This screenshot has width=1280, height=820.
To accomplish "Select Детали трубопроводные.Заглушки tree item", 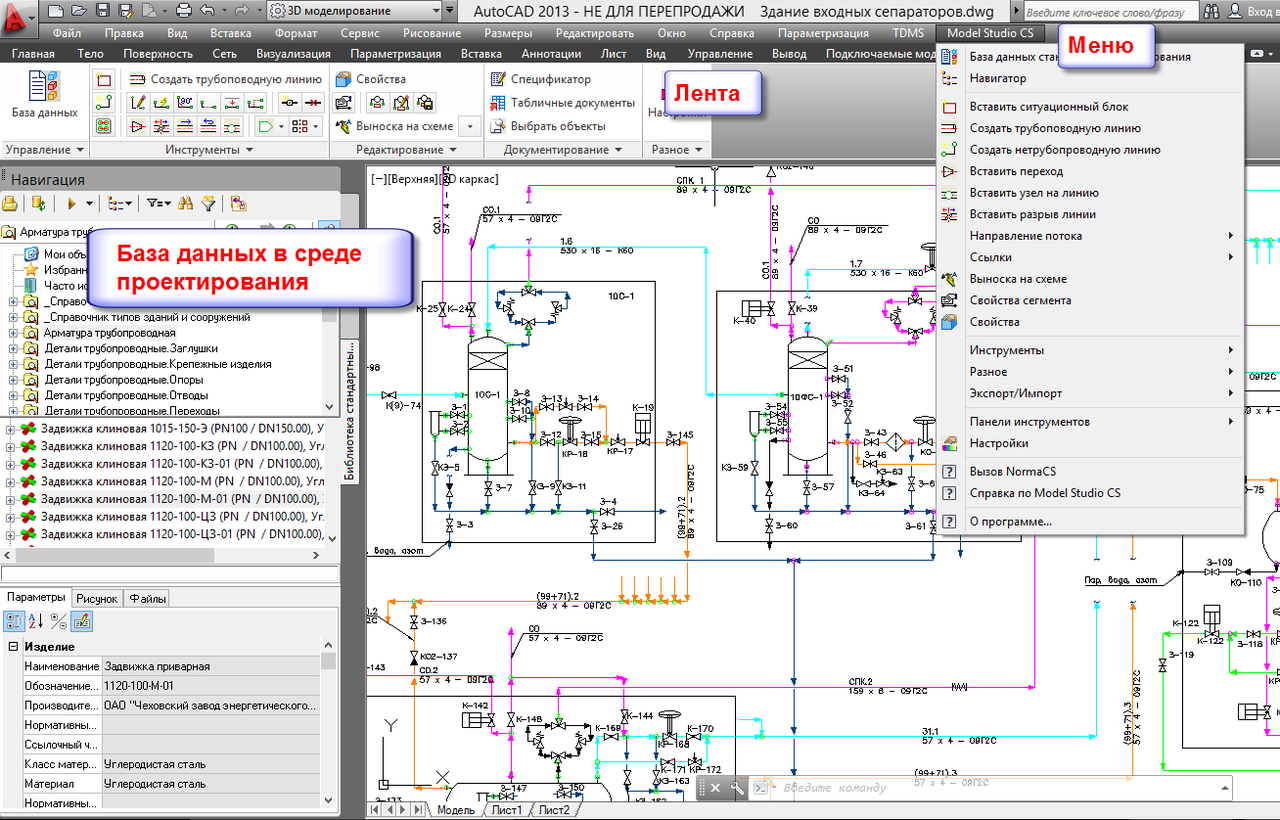I will 131,349.
